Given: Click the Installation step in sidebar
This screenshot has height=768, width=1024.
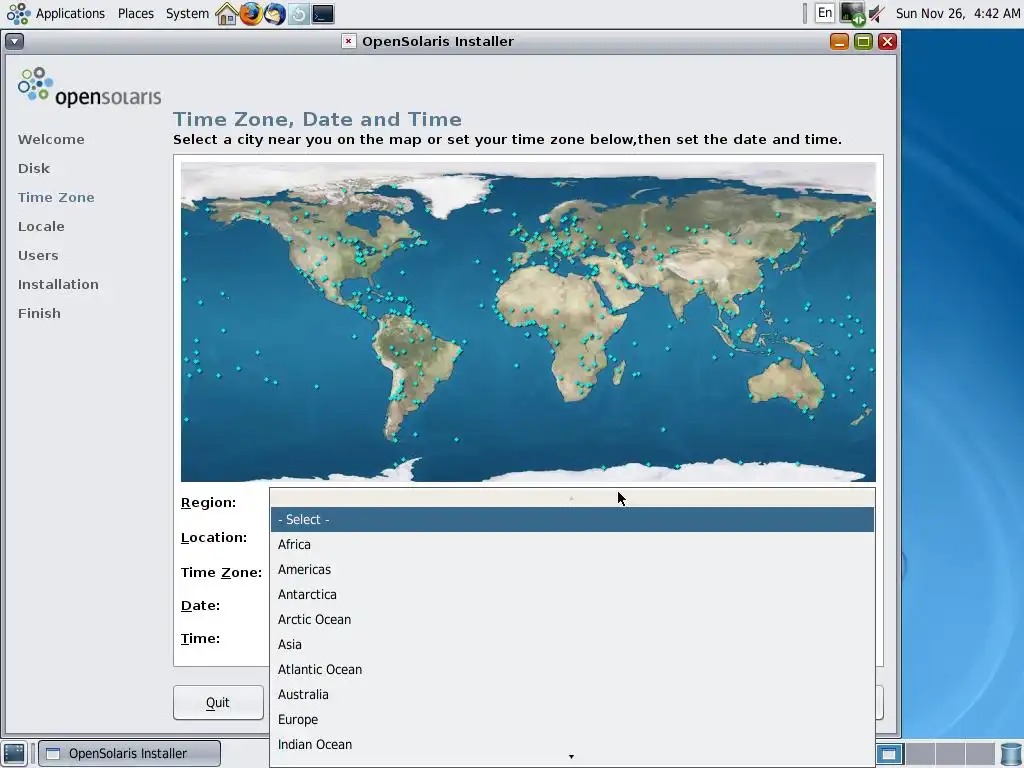Looking at the screenshot, I should (x=58, y=284).
